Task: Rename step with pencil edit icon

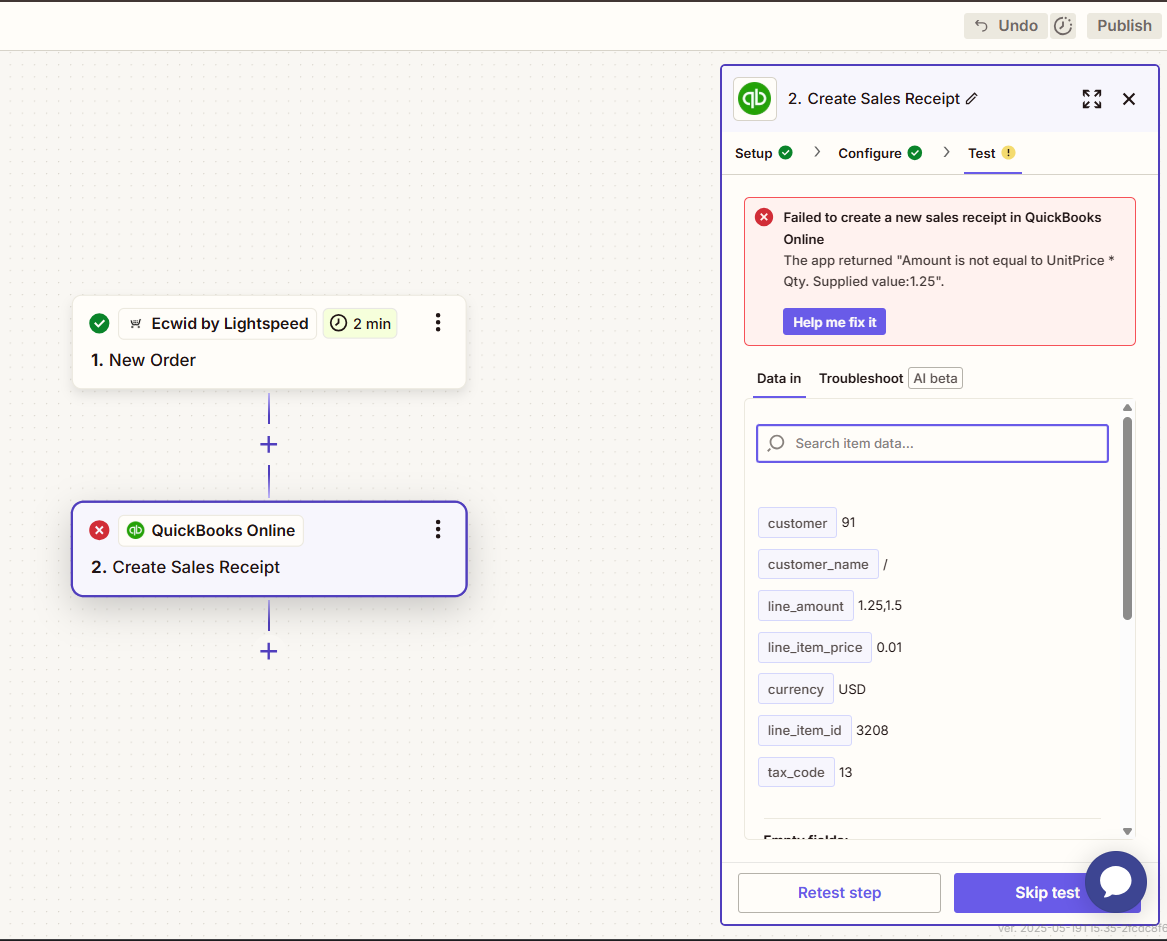Action: click(971, 99)
